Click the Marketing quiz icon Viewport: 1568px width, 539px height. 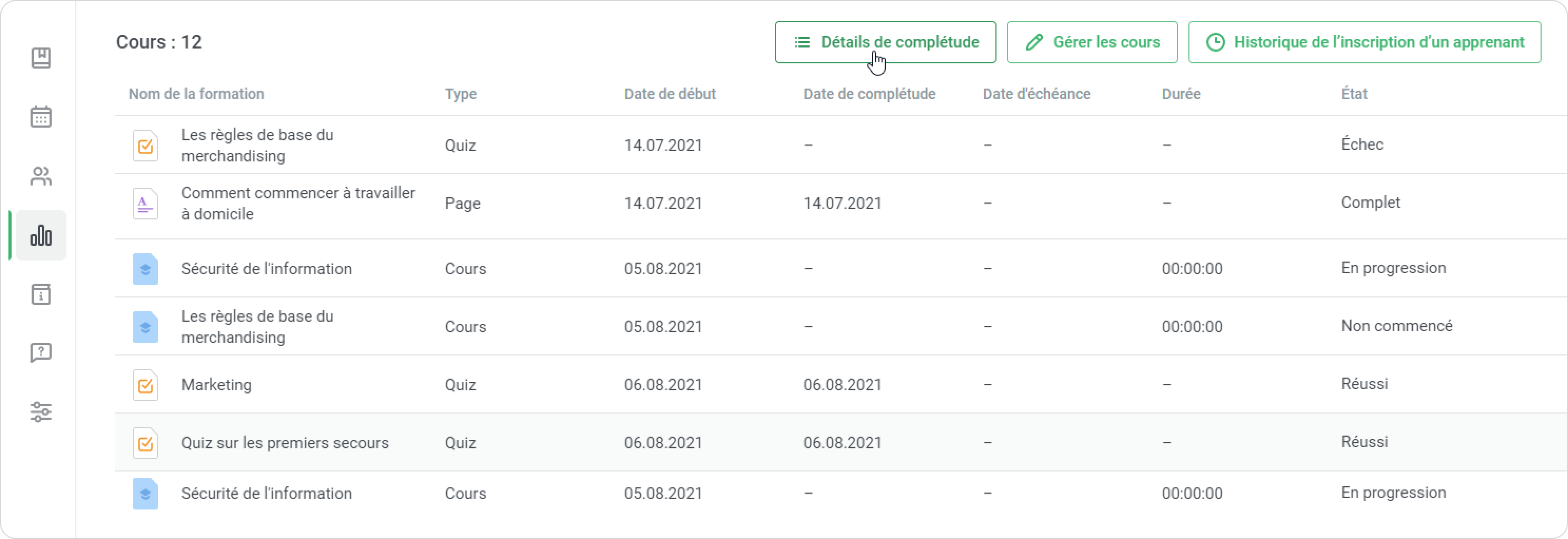tap(146, 385)
